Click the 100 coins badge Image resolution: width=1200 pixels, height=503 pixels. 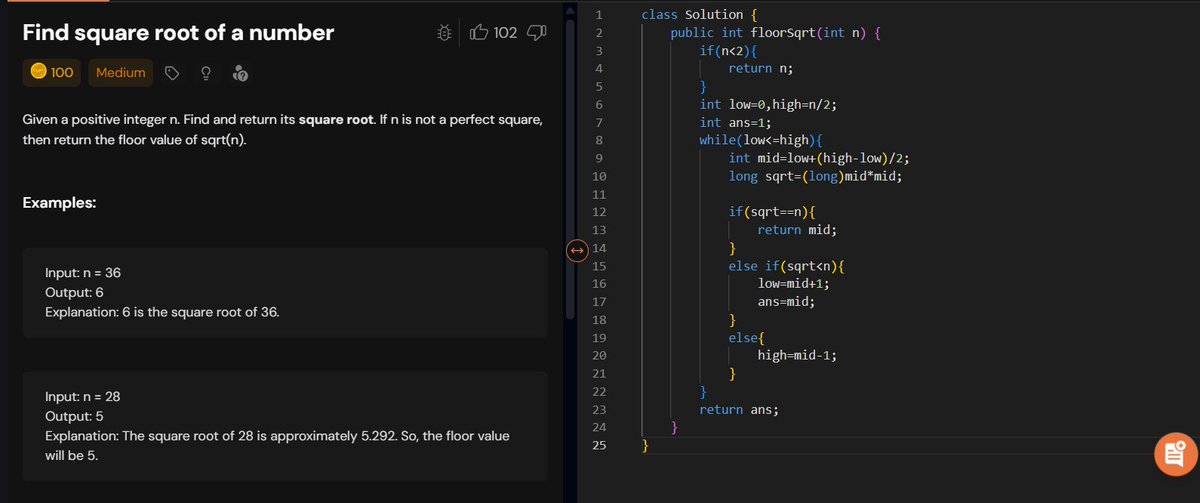pos(54,72)
